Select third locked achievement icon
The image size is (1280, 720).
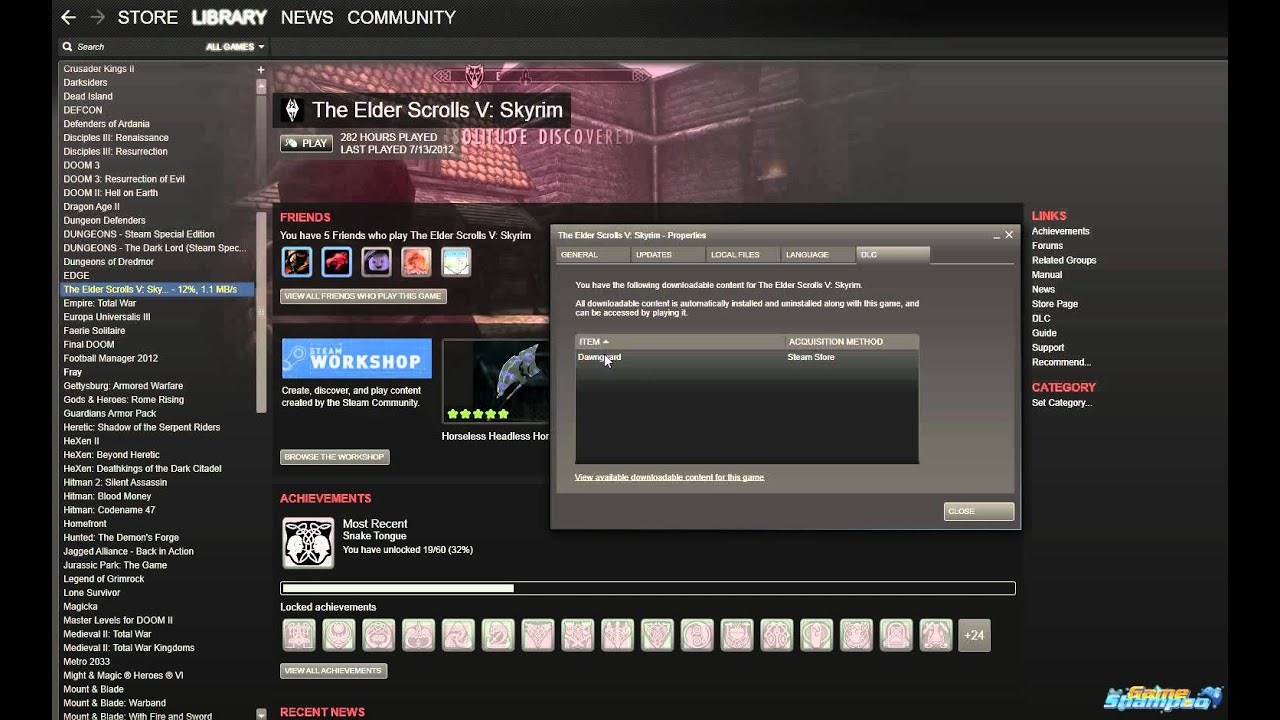coord(378,635)
